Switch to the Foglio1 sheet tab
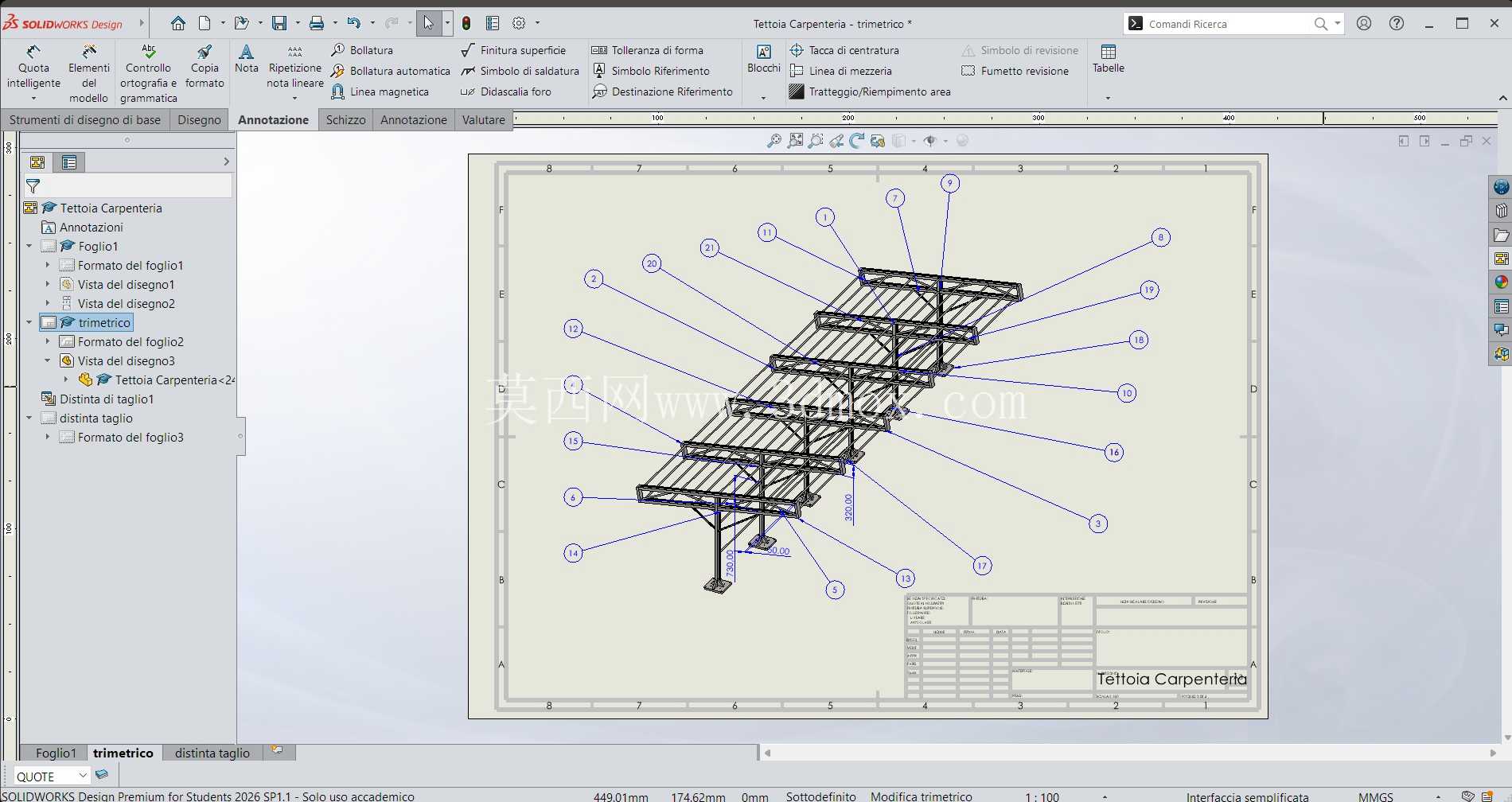The height and width of the screenshot is (802, 1512). pos(56,753)
